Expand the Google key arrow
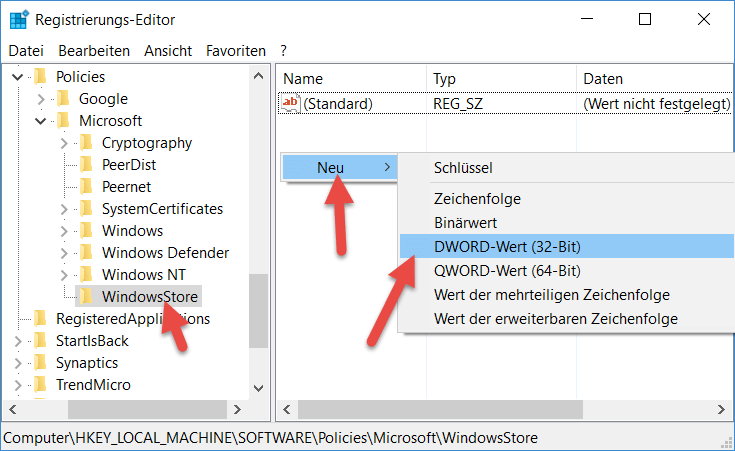735x451 pixels. 41,99
